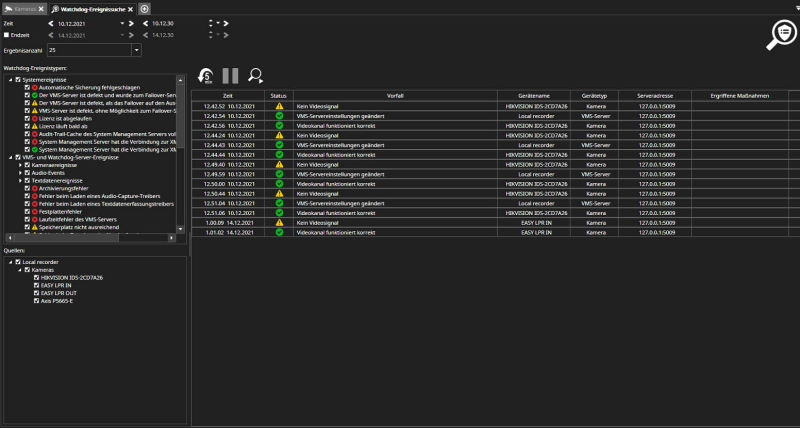The width and height of the screenshot is (800, 428).
Task: Enable the Endzeit checkbox
Action: point(7,35)
